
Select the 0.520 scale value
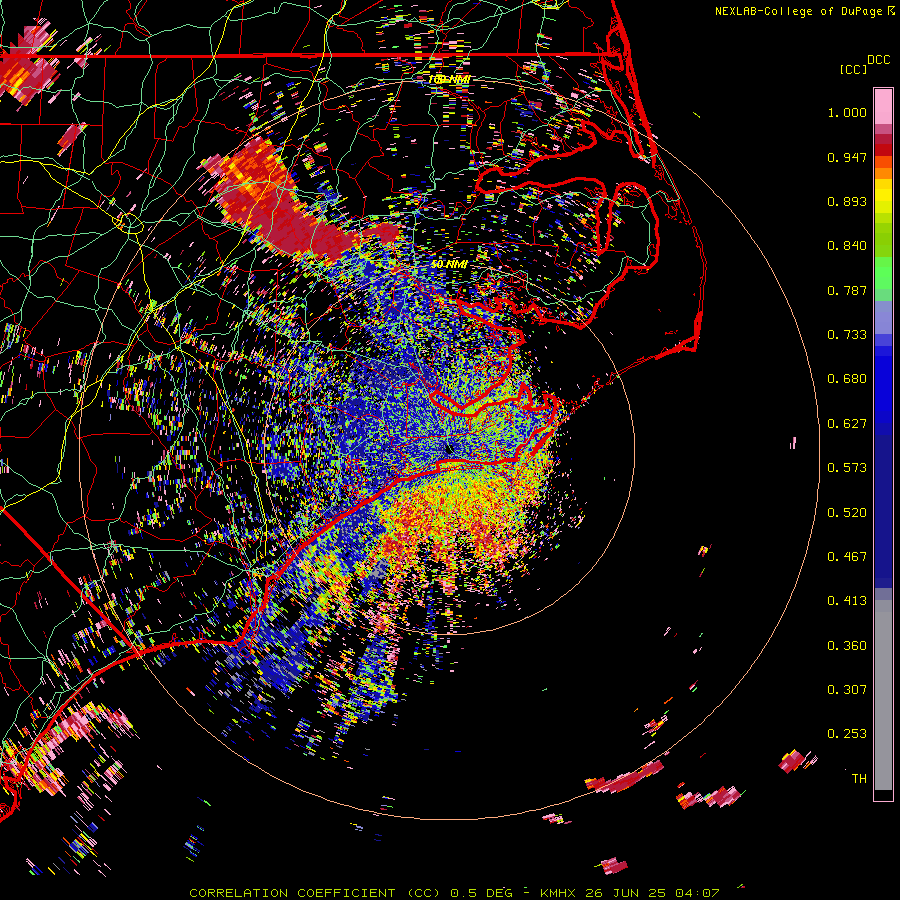pyautogui.click(x=847, y=513)
